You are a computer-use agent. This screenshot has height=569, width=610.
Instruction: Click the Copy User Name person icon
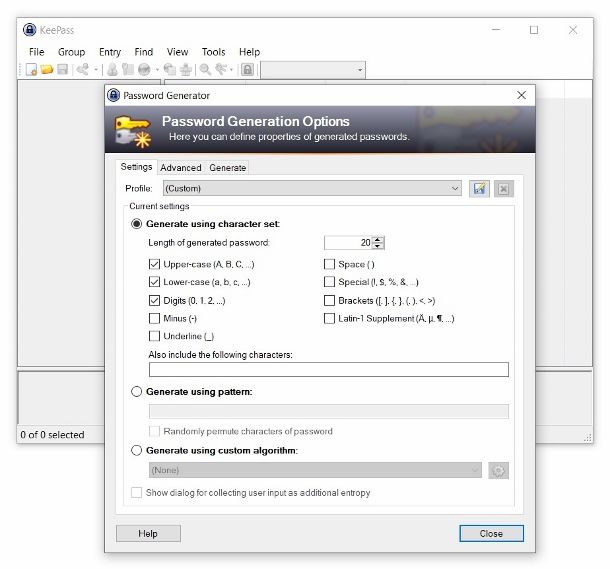click(112, 70)
